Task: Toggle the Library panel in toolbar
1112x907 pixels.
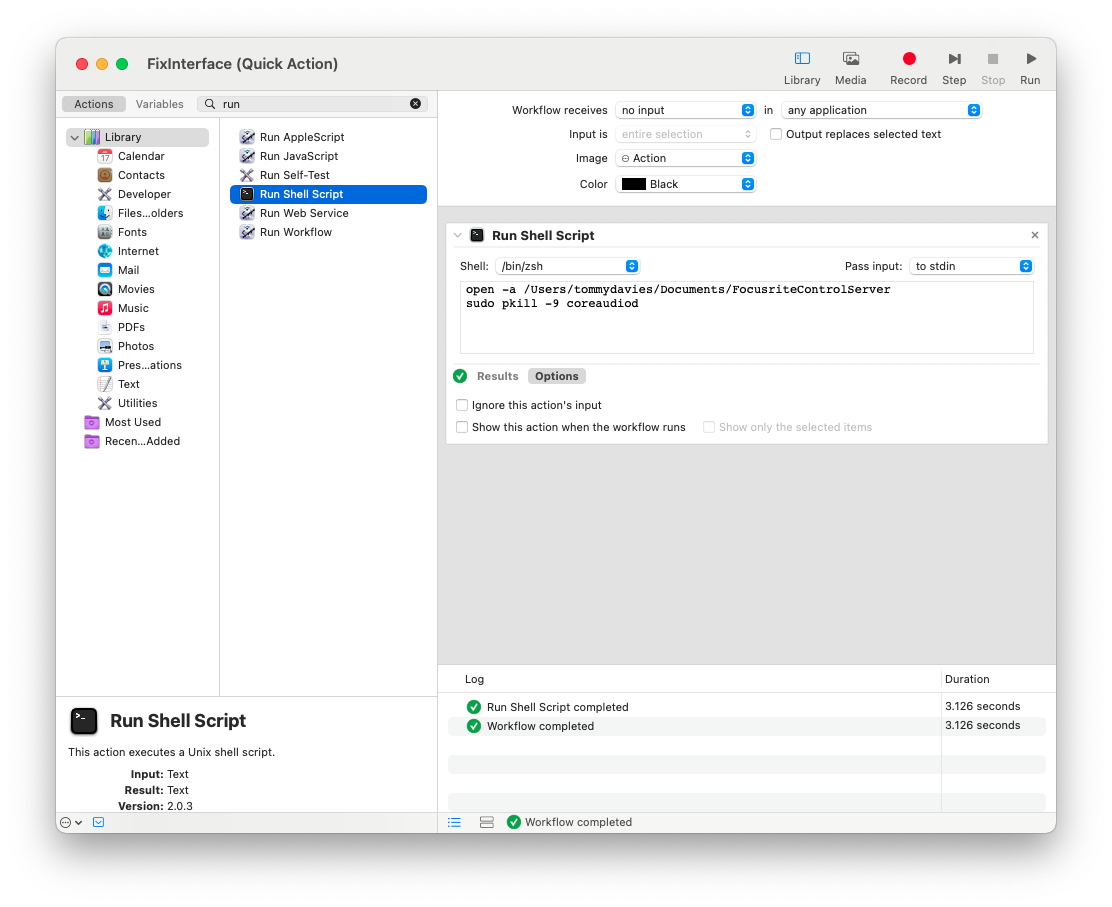Action: pyautogui.click(x=801, y=68)
